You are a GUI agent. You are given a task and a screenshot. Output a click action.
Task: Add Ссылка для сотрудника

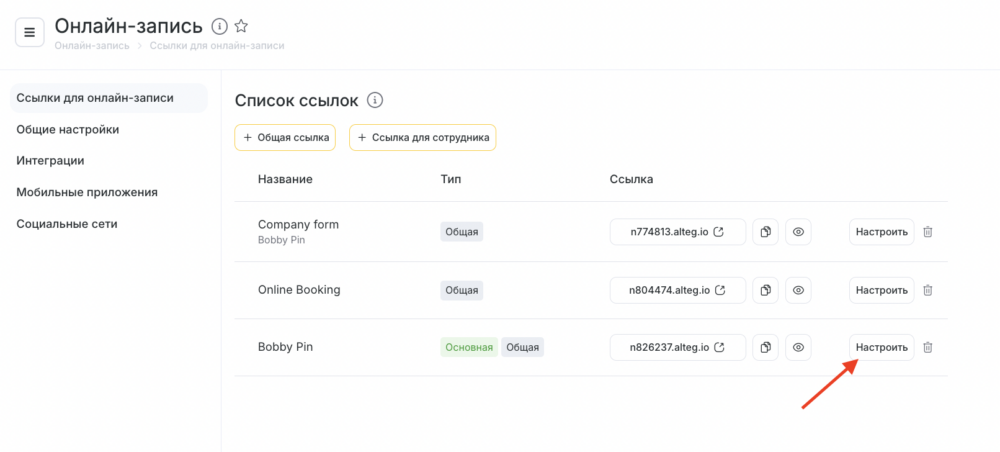pos(423,138)
